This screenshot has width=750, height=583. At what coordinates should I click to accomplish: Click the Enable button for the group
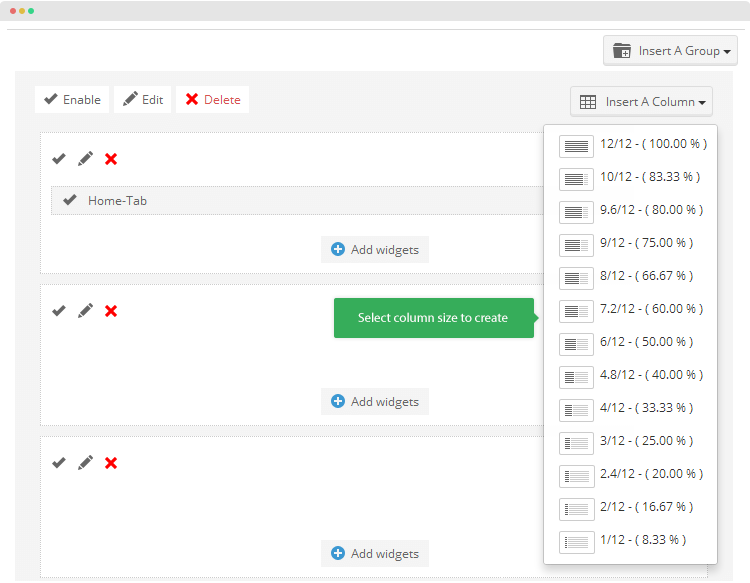72,99
